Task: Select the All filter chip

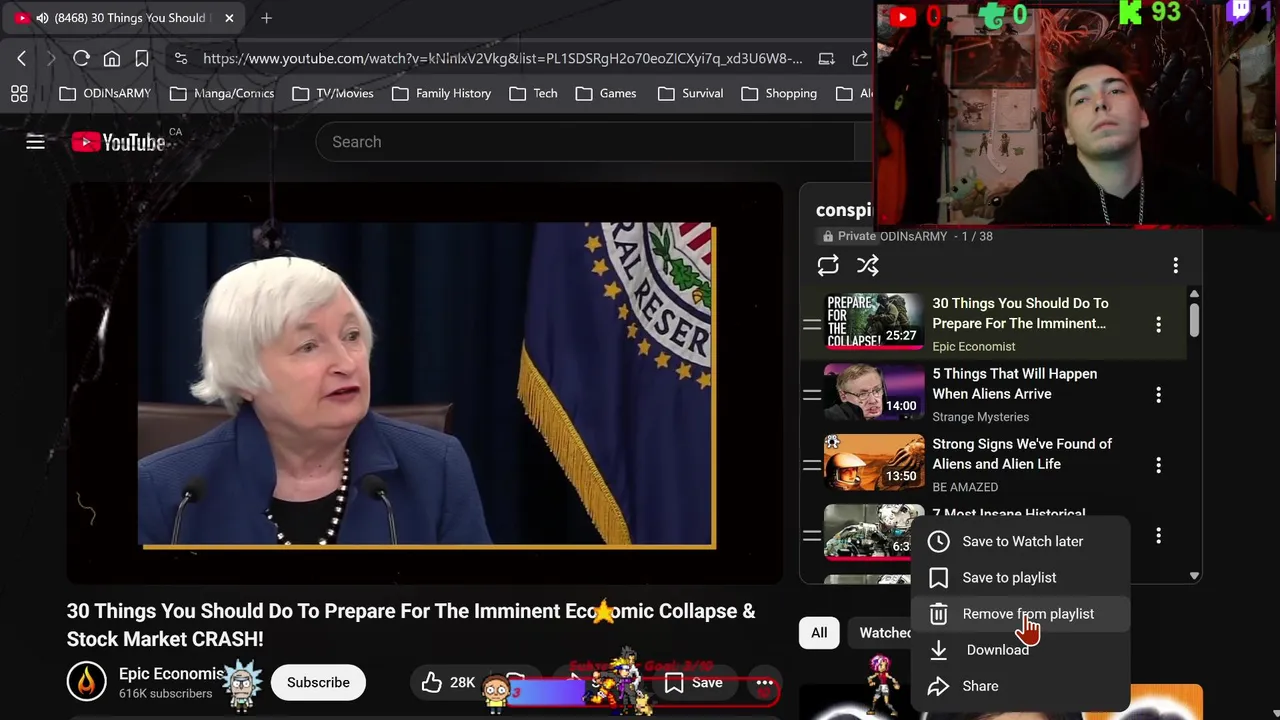Action: pos(819,633)
